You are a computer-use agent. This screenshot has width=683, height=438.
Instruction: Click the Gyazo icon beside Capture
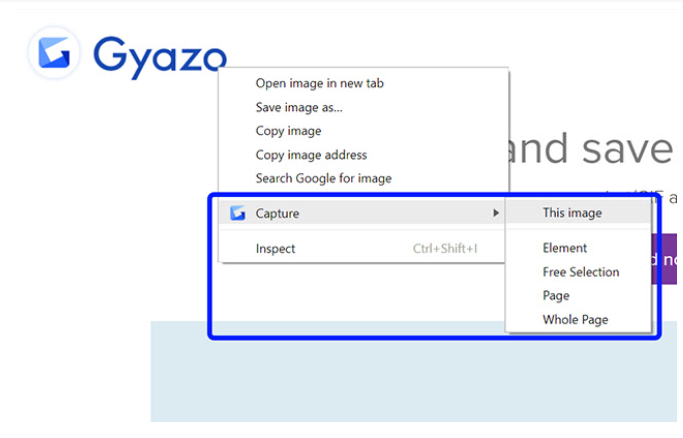pos(238,213)
